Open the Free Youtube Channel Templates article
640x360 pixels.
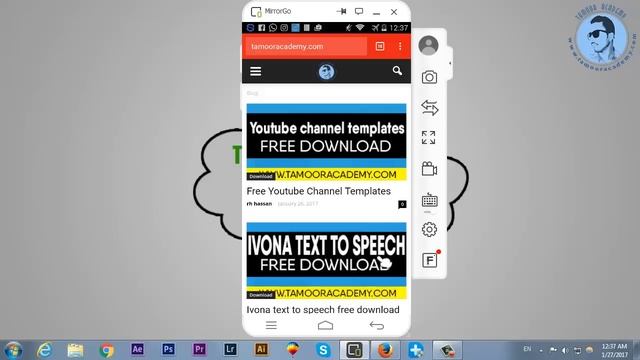point(318,191)
